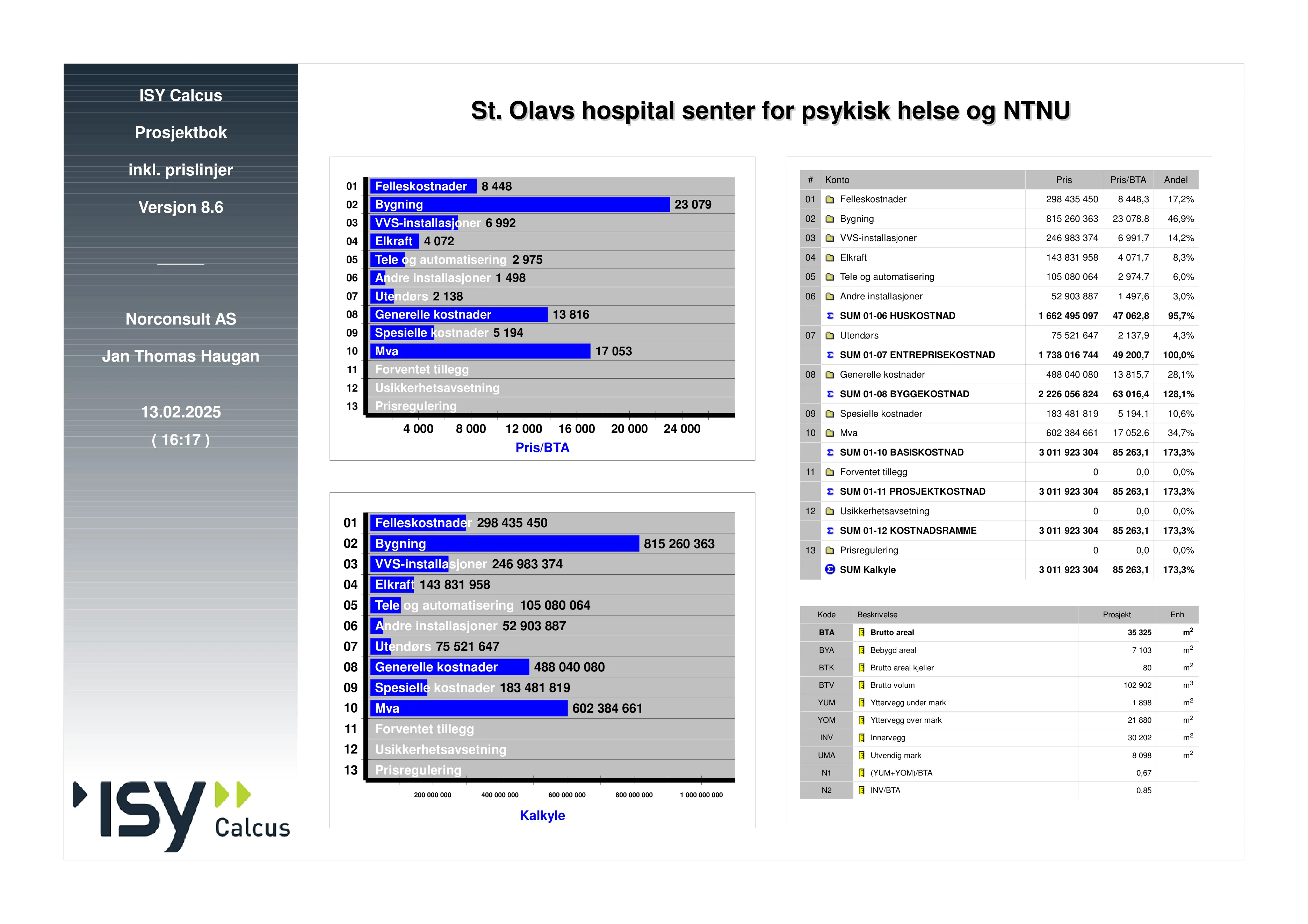The width and height of the screenshot is (1308, 924).
Task: Click the '24 000' axis label in Pris/BTA chart
Action: click(682, 429)
